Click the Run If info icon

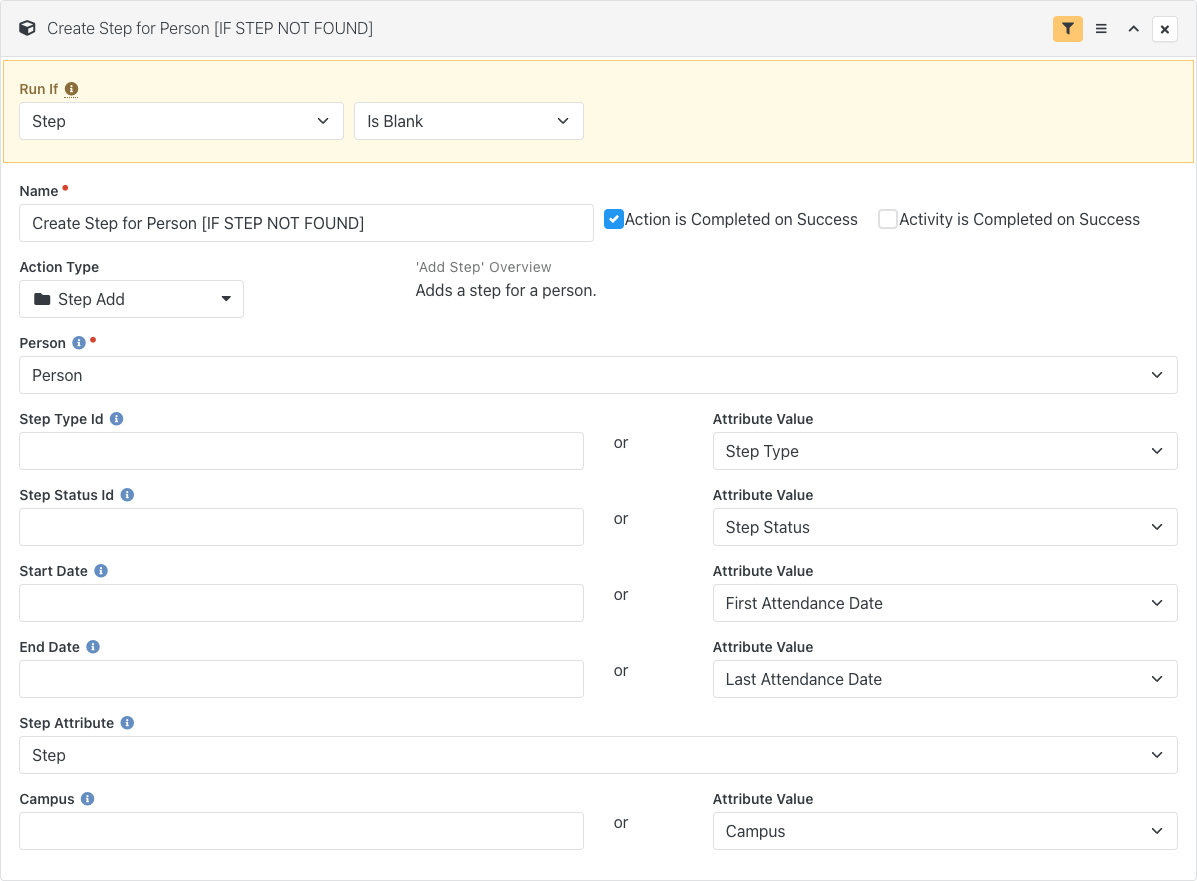(x=71, y=89)
